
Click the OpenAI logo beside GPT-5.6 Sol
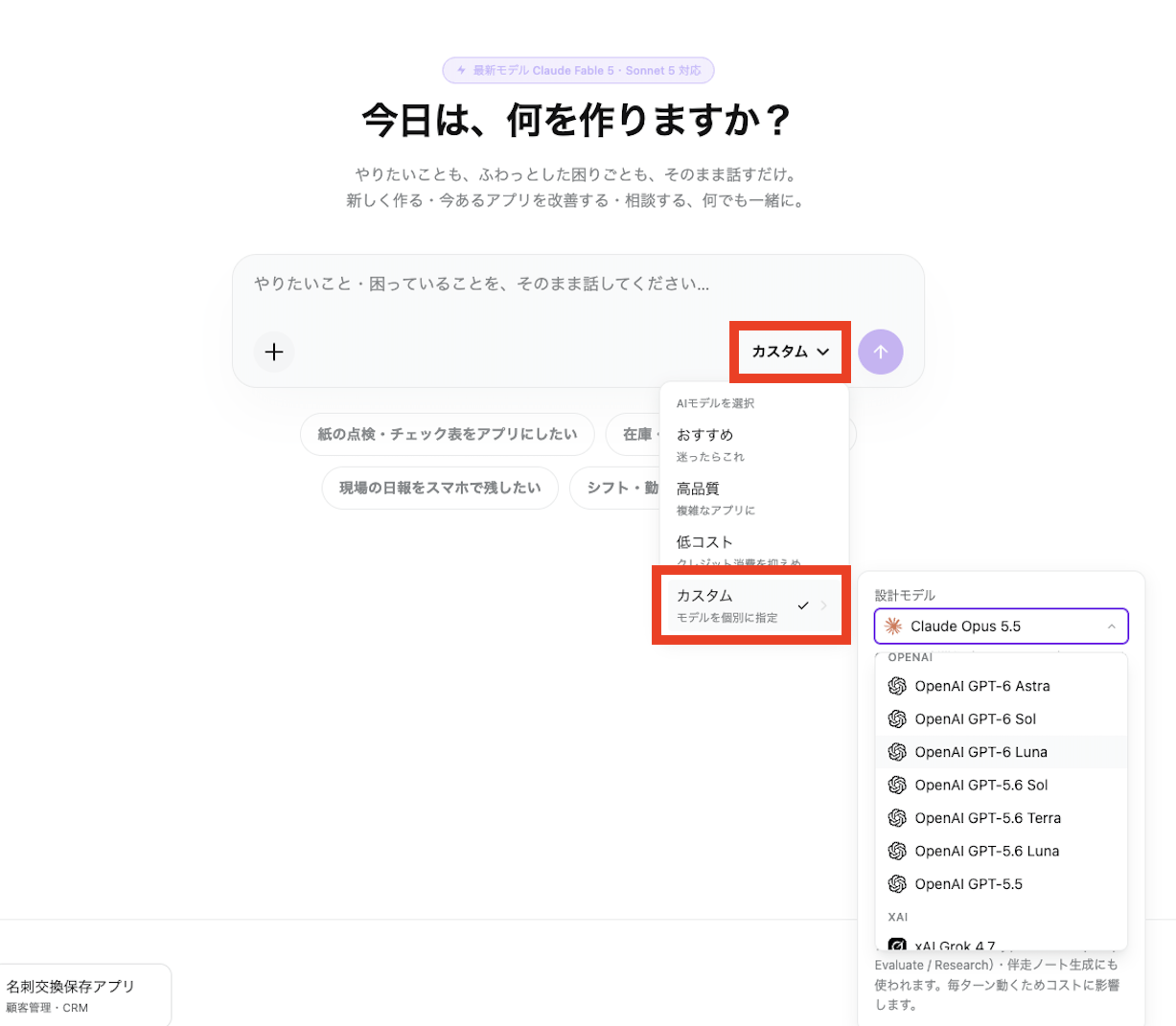coord(897,785)
